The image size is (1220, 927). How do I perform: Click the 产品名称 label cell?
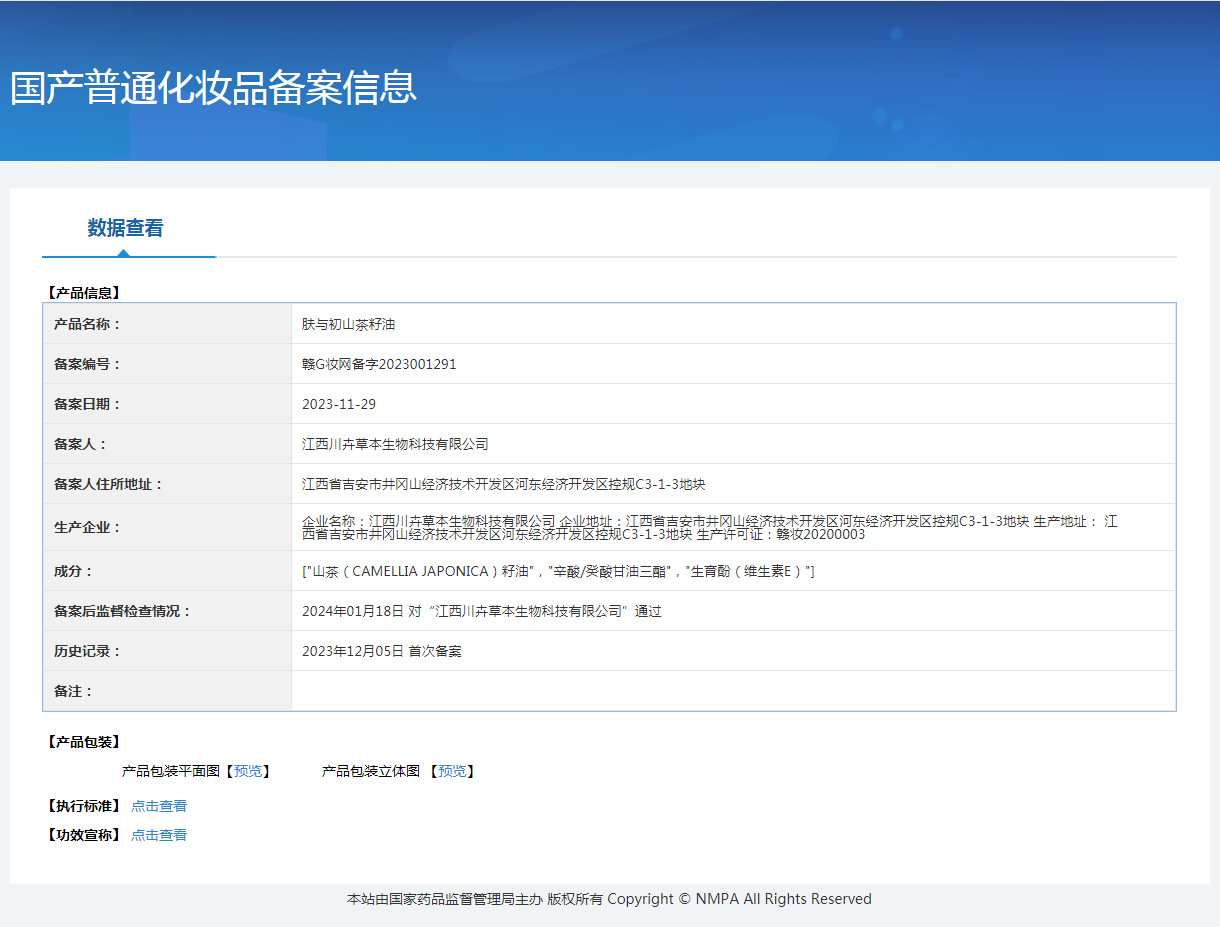click(x=87, y=324)
